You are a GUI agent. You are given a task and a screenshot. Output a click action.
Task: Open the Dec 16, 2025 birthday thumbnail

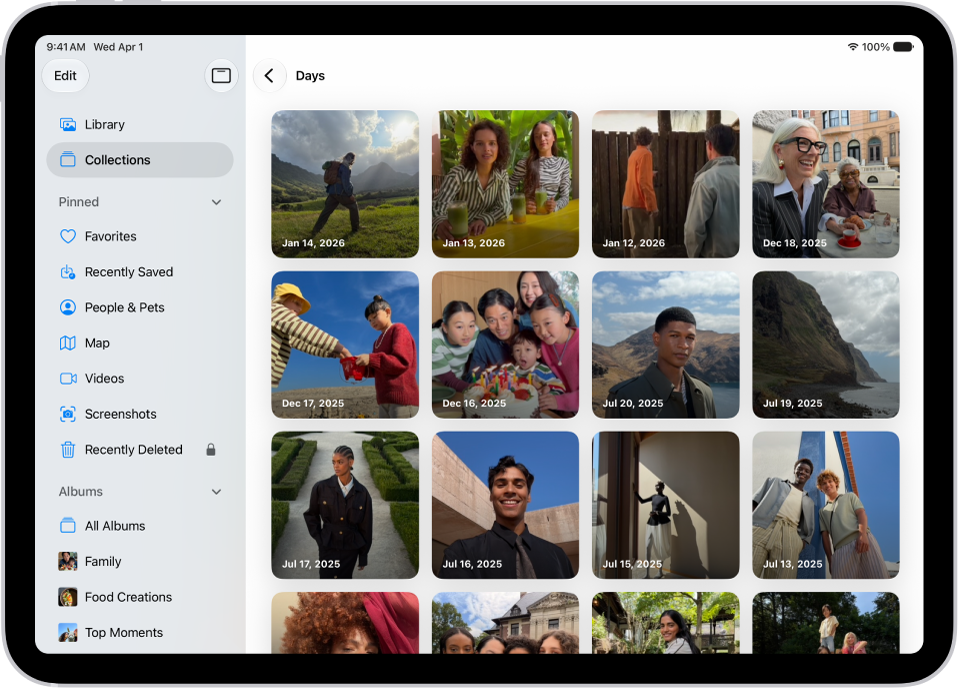tap(506, 345)
